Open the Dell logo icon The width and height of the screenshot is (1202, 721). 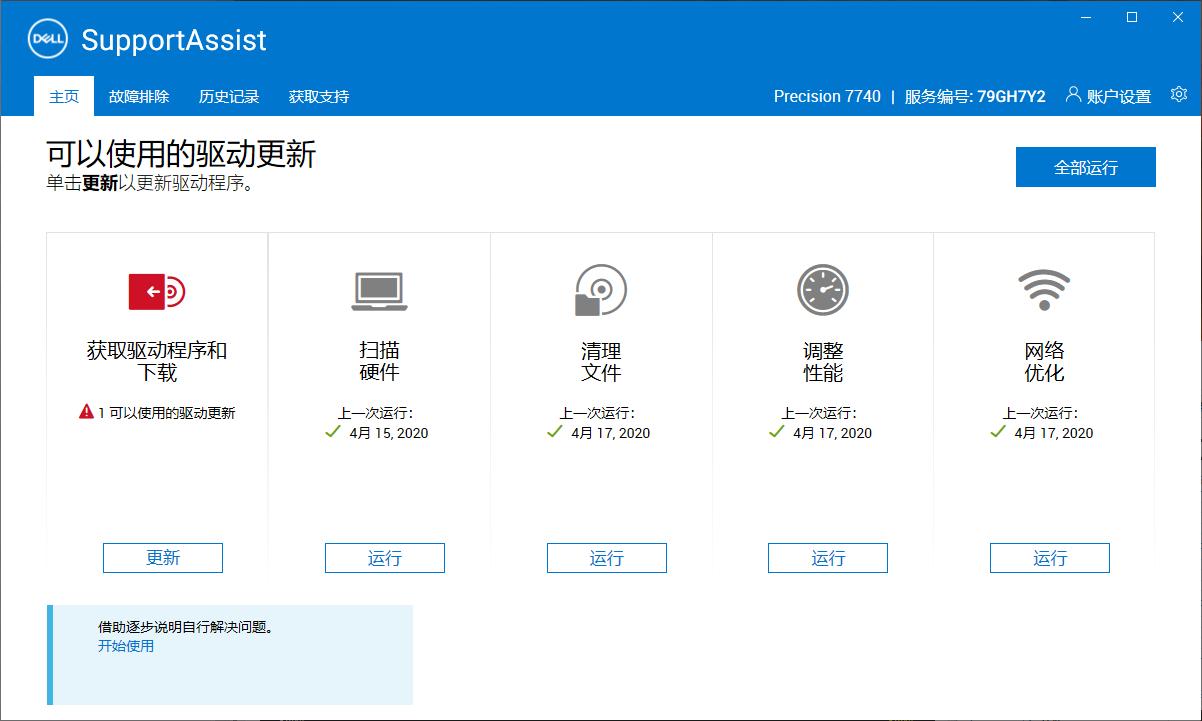tap(46, 39)
